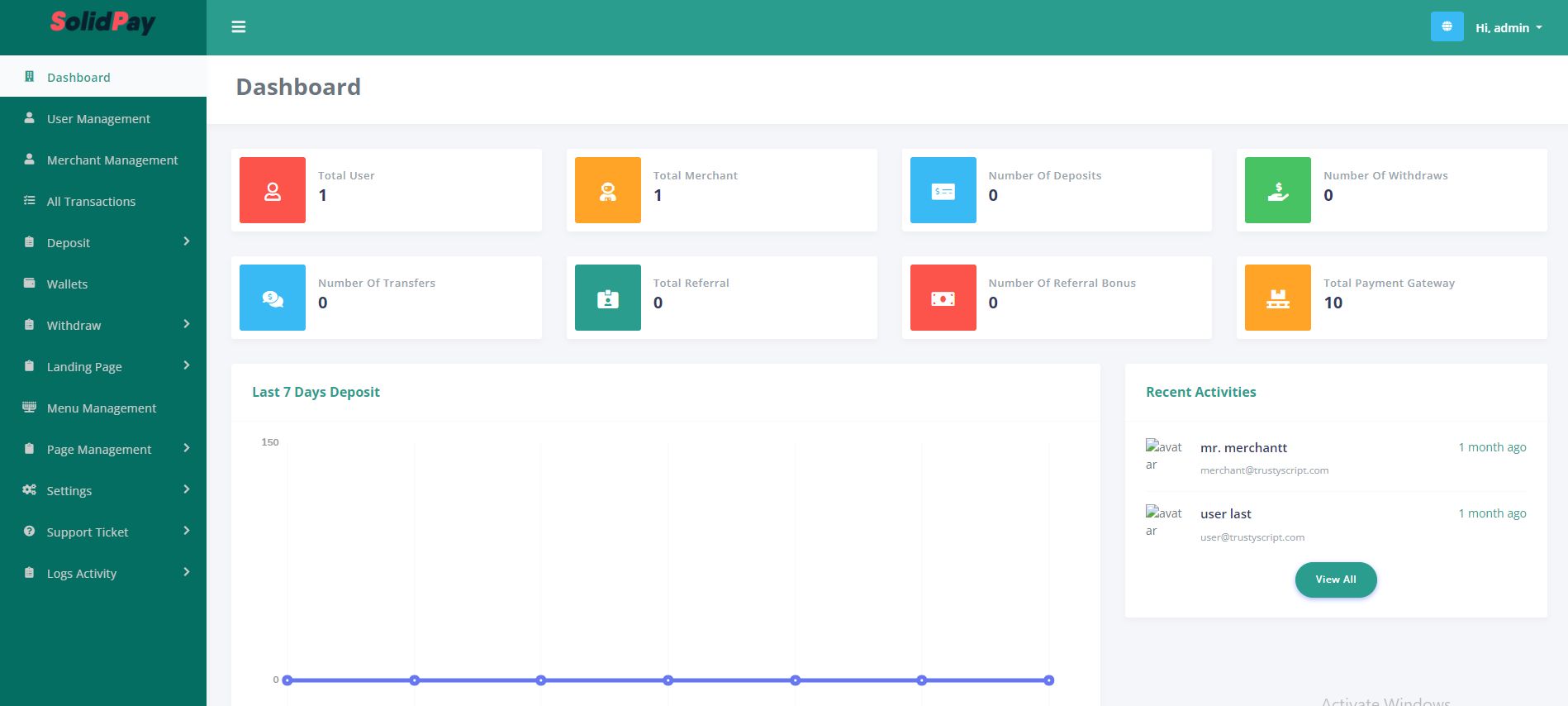
Task: Click the Recent Activities heading
Action: [1200, 392]
